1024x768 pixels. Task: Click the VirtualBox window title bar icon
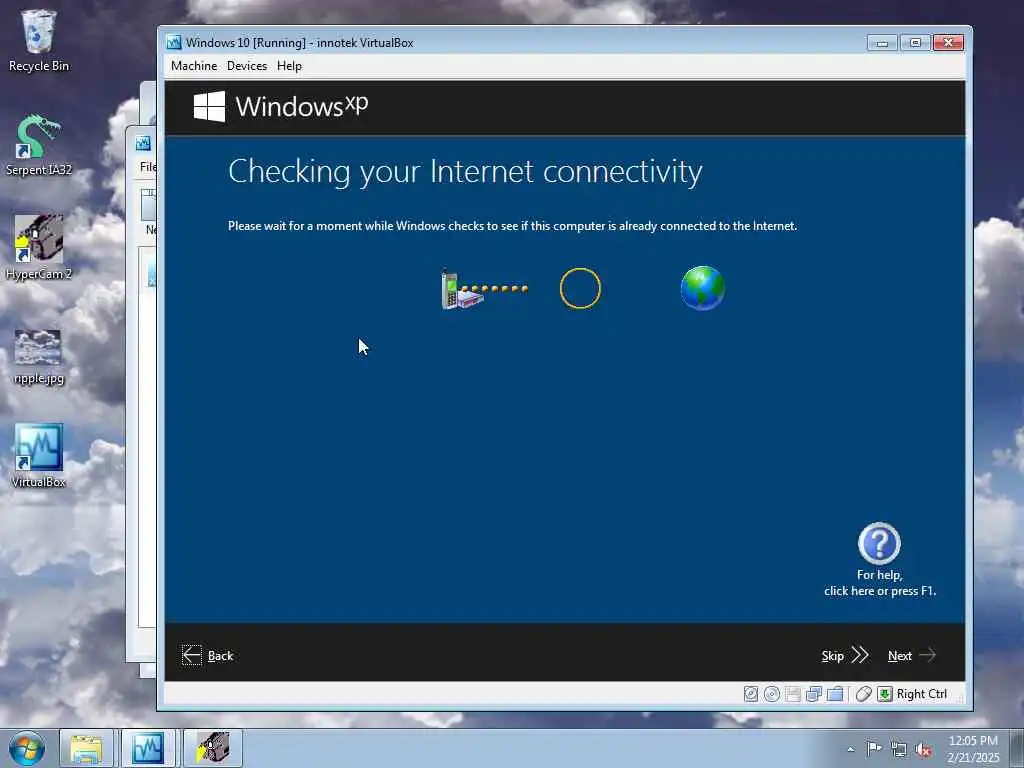174,42
